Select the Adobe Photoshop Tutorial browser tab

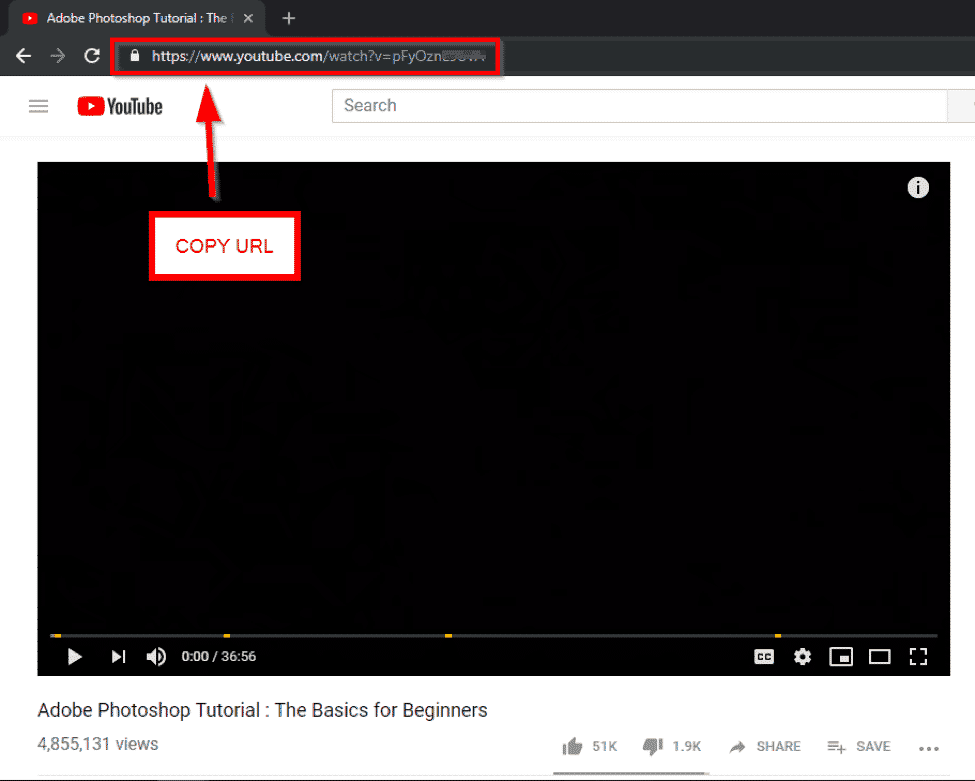(130, 17)
